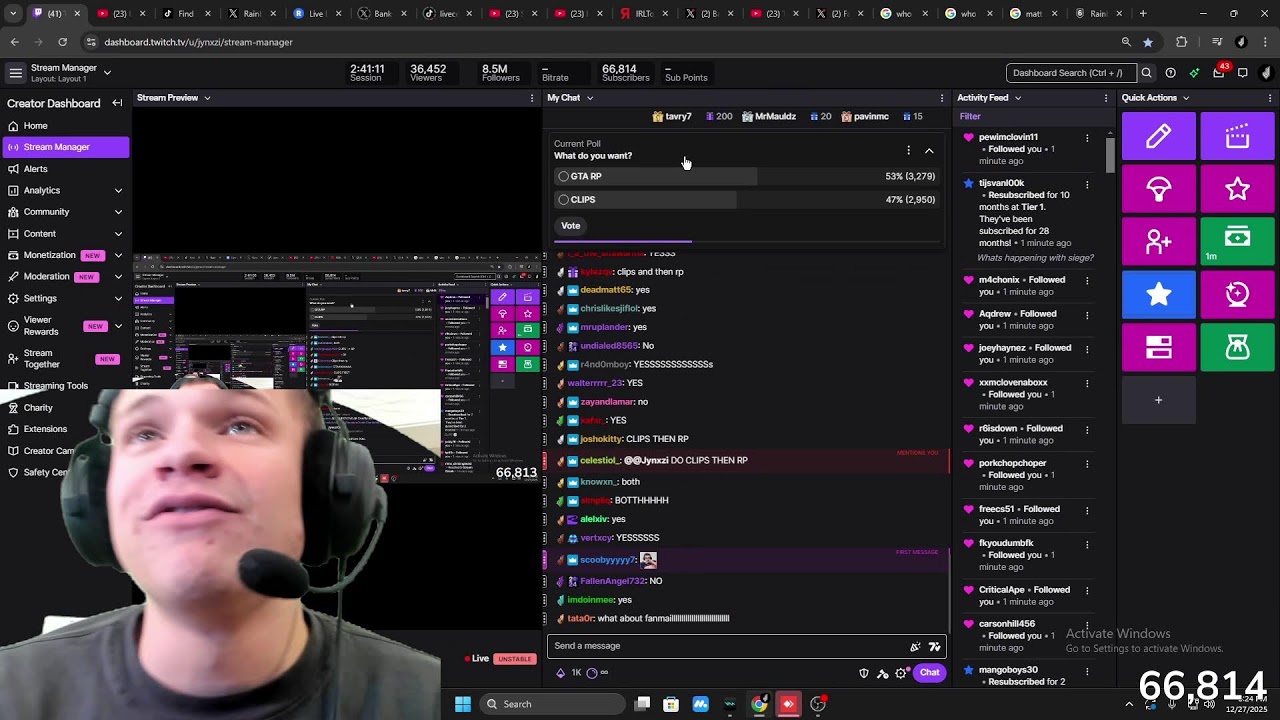Click the Shield Mode icon below chat

(864, 673)
